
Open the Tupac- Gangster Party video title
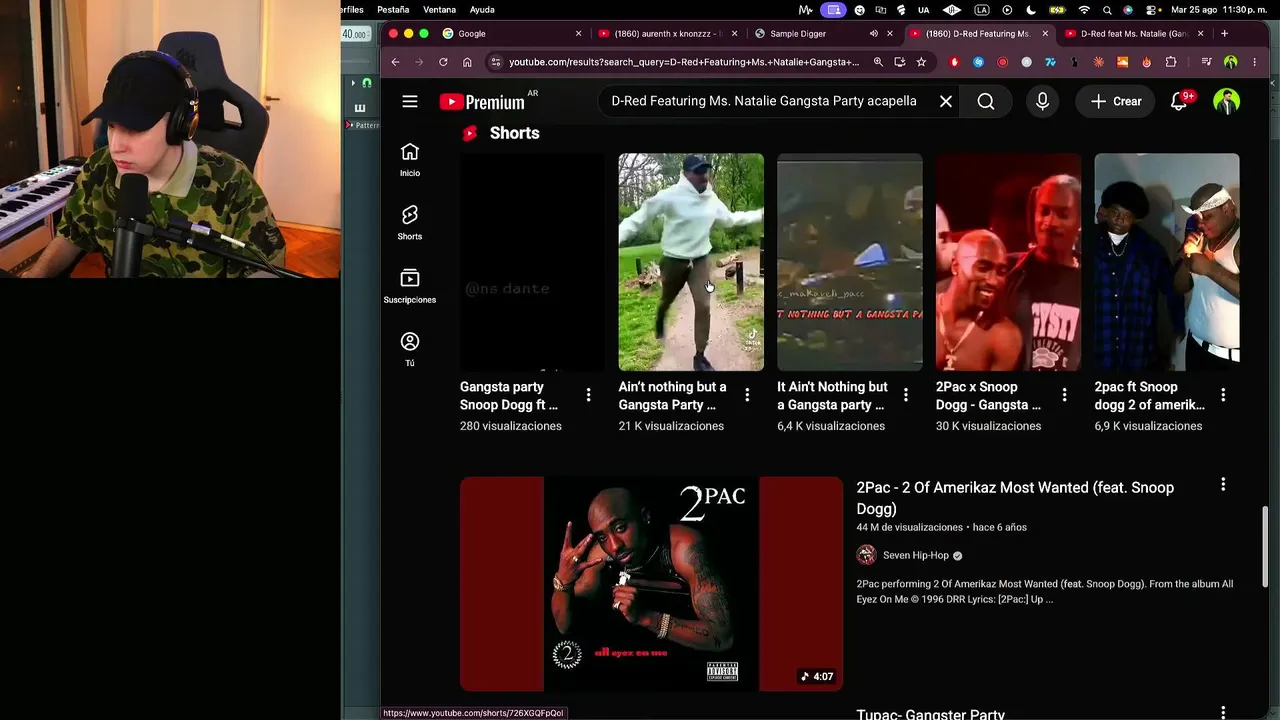(x=931, y=714)
